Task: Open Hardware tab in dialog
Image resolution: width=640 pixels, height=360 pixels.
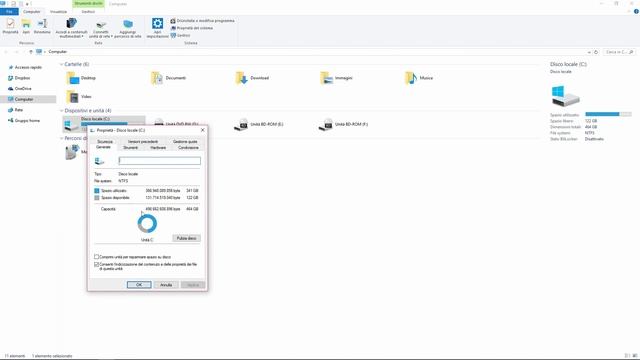Action: pos(158,148)
